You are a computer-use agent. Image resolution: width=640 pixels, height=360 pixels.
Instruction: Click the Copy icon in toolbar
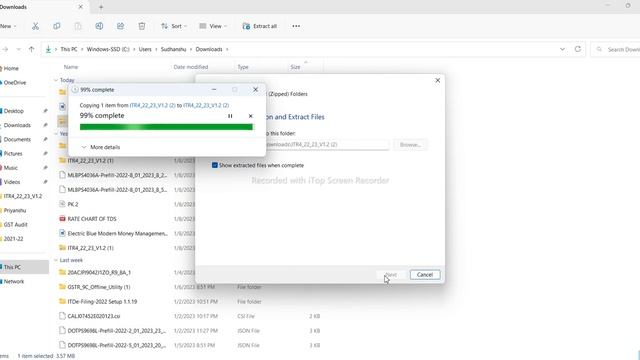[x=57, y=26]
